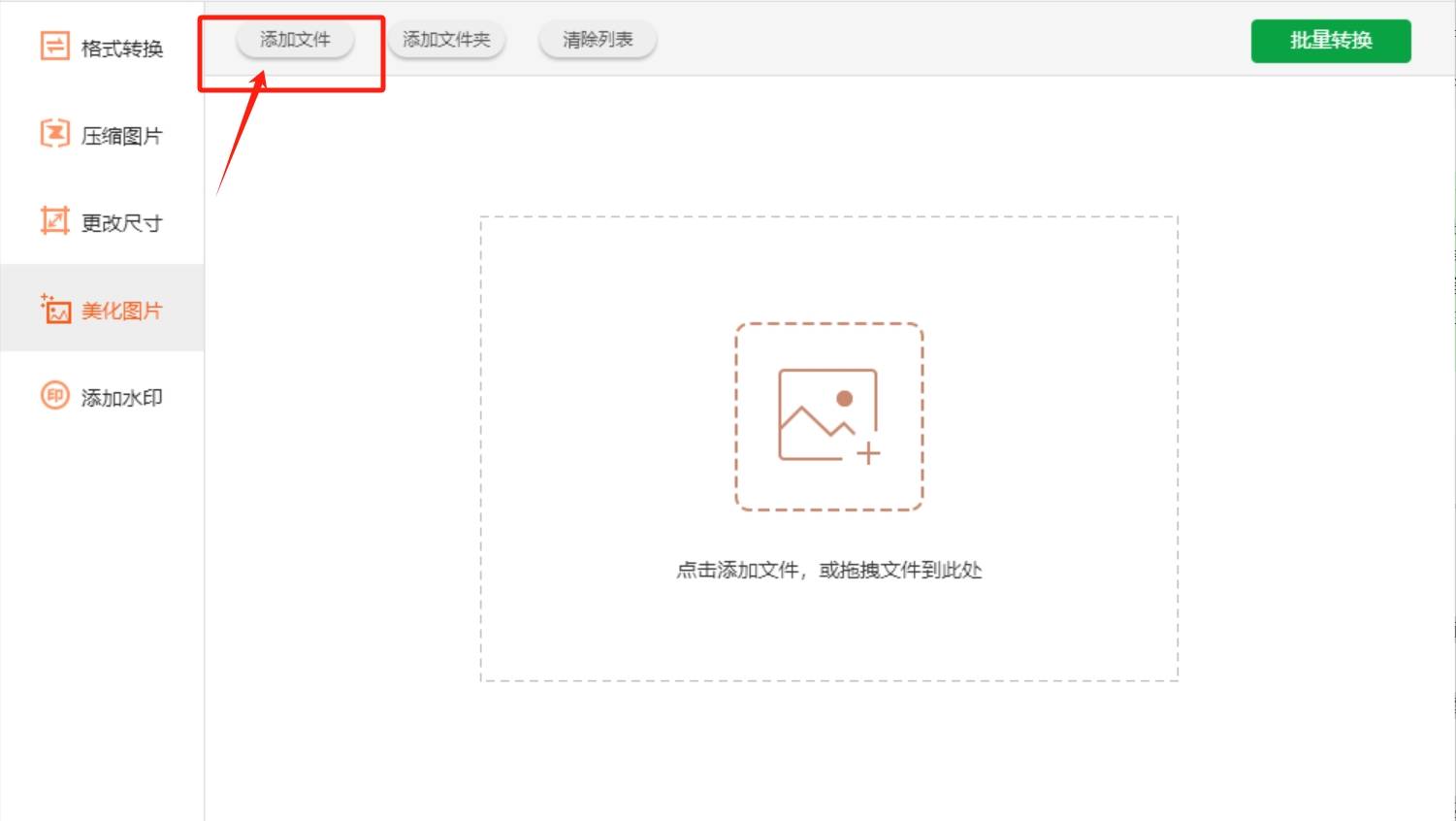Open the 格式转换 tab label
Image resolution: width=1456 pixels, height=821 pixels.
122,49
